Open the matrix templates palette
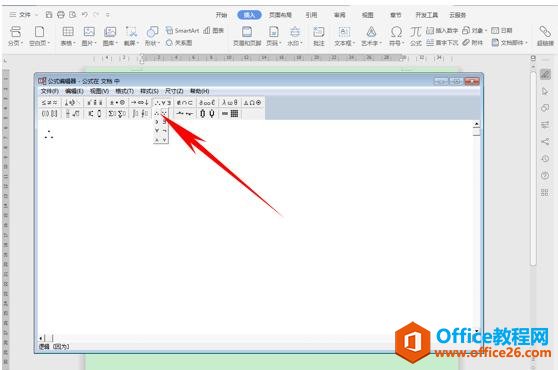 (230, 113)
